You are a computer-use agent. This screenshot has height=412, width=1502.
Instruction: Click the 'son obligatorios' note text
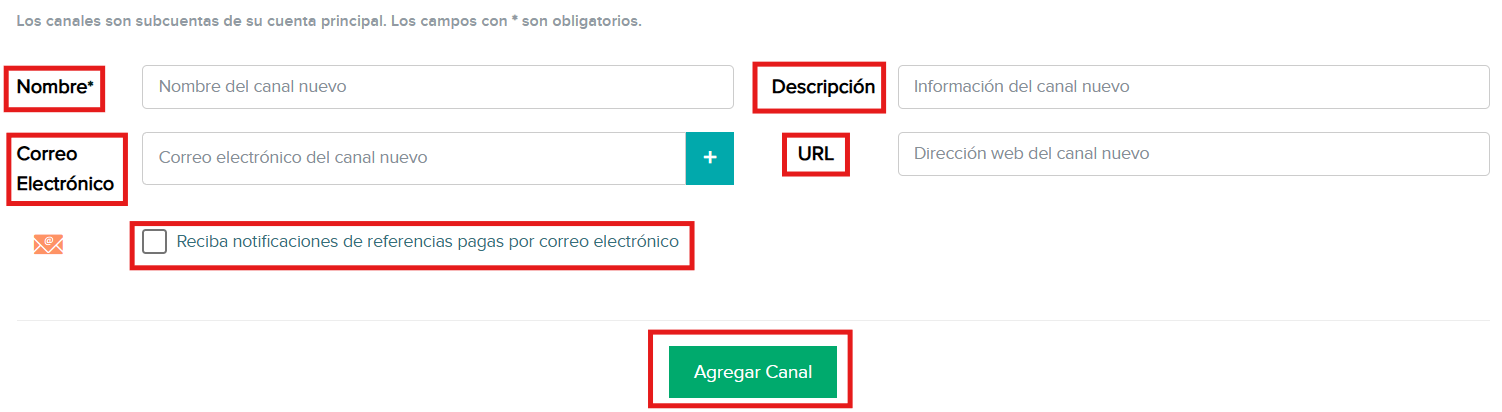[x=582, y=21]
